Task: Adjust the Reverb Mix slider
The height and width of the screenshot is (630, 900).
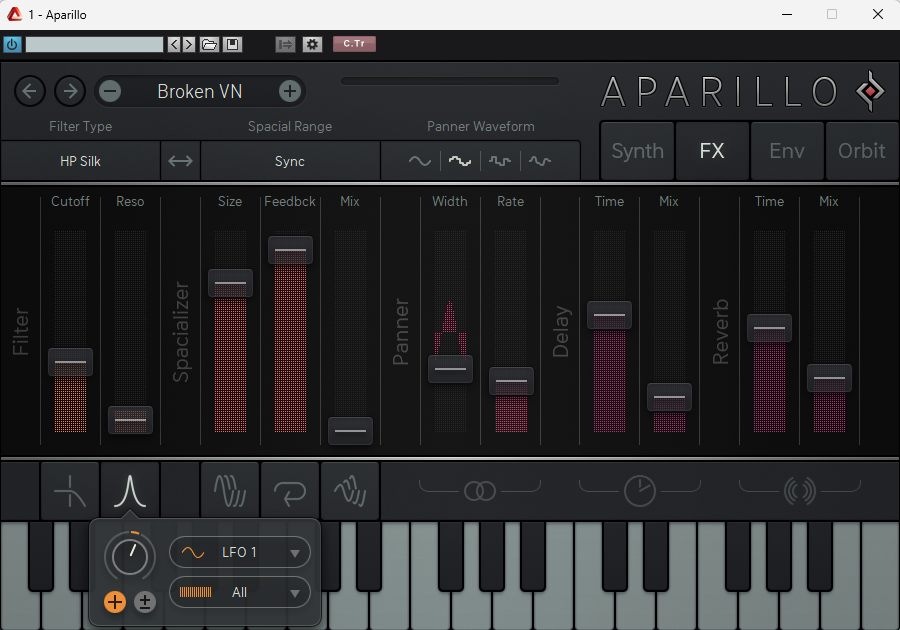Action: (829, 378)
